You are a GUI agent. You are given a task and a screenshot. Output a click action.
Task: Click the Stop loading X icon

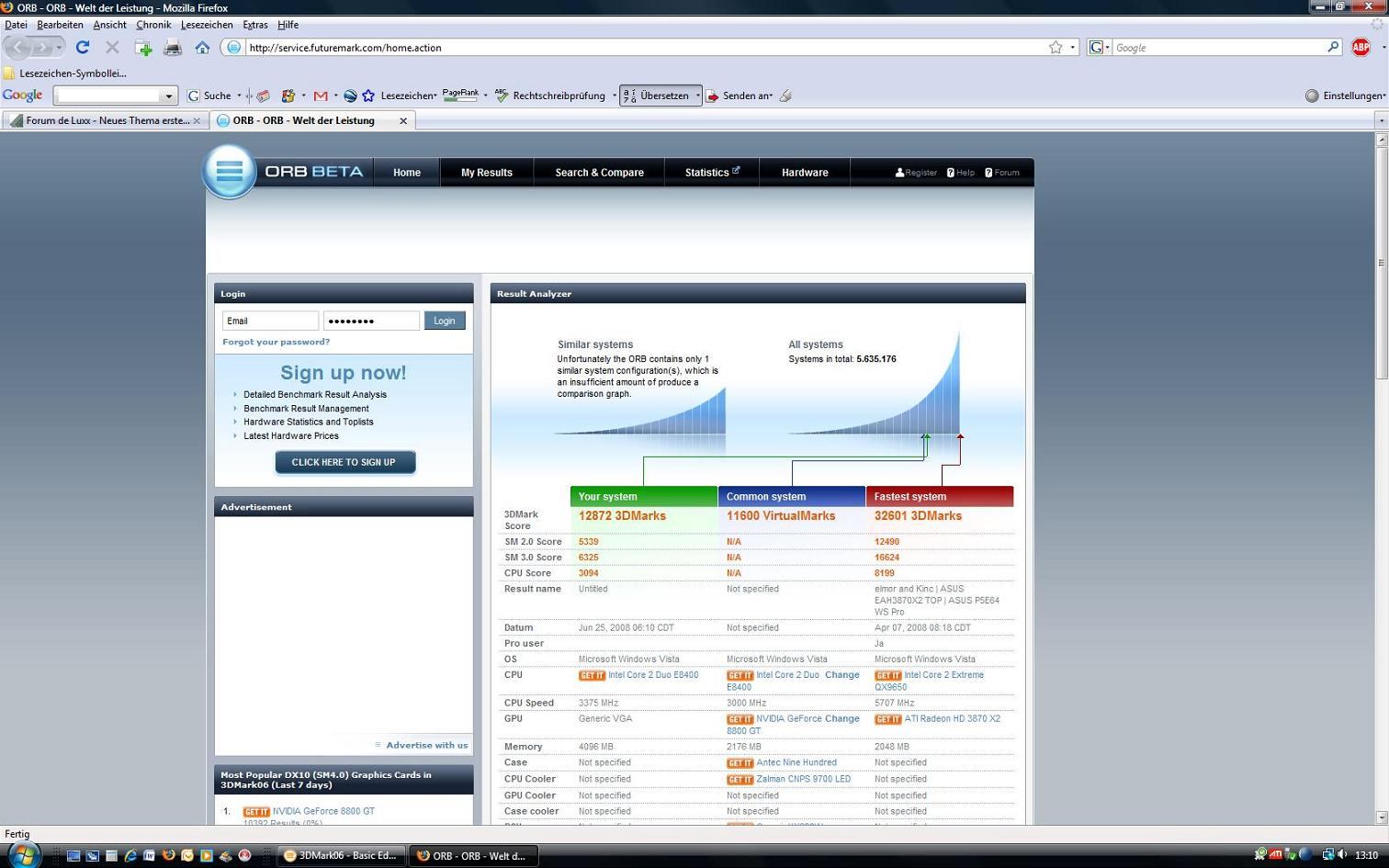pos(112,47)
